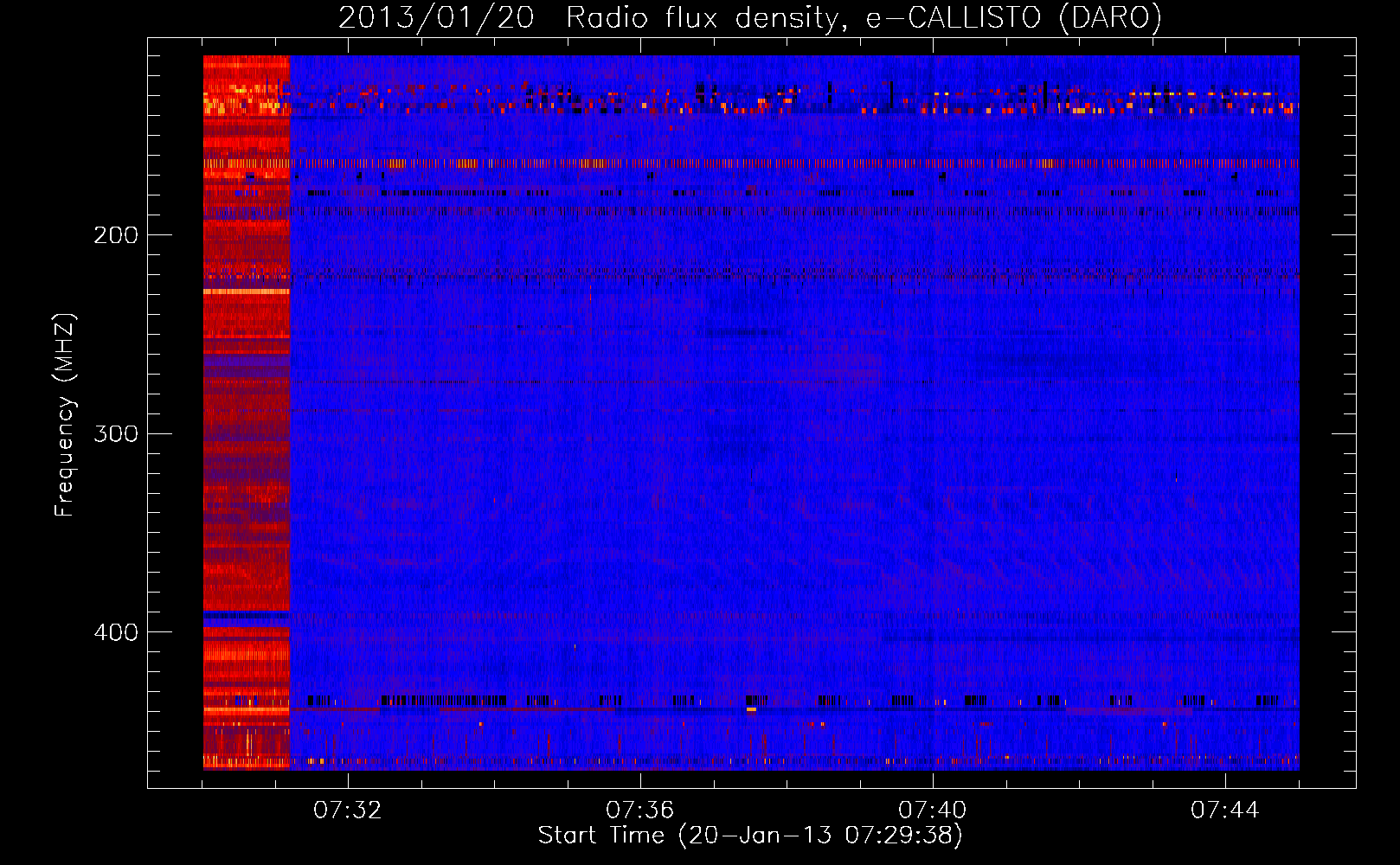
Task: Click the 400 frequency tick label
Action: [116, 633]
